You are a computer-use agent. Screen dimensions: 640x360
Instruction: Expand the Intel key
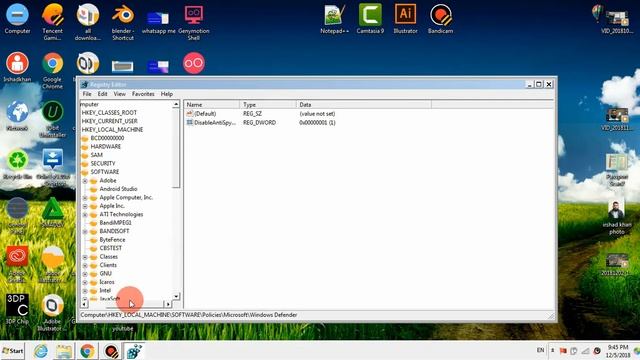pyautogui.click(x=85, y=291)
